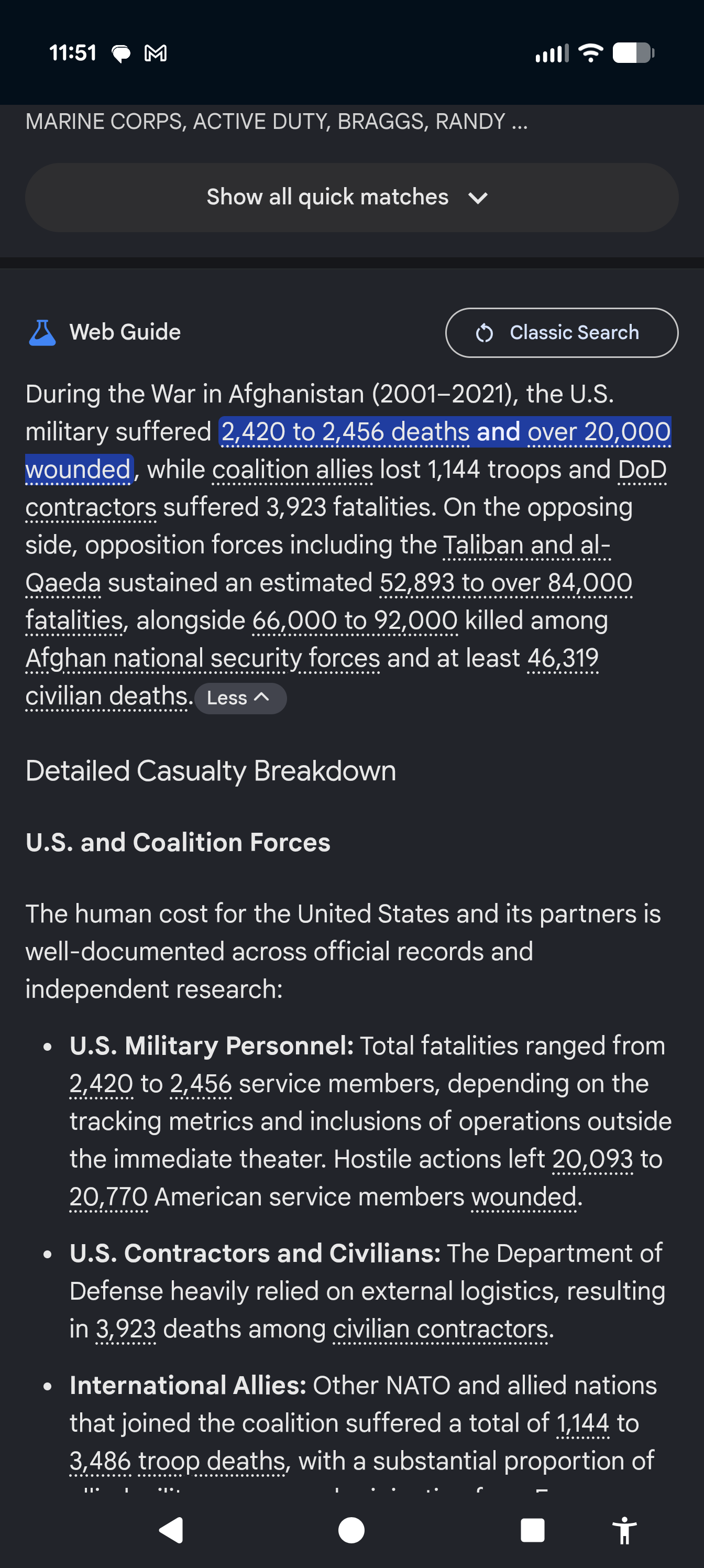Open the Afghan national security forces link
The image size is (704, 1568).
pos(203,658)
